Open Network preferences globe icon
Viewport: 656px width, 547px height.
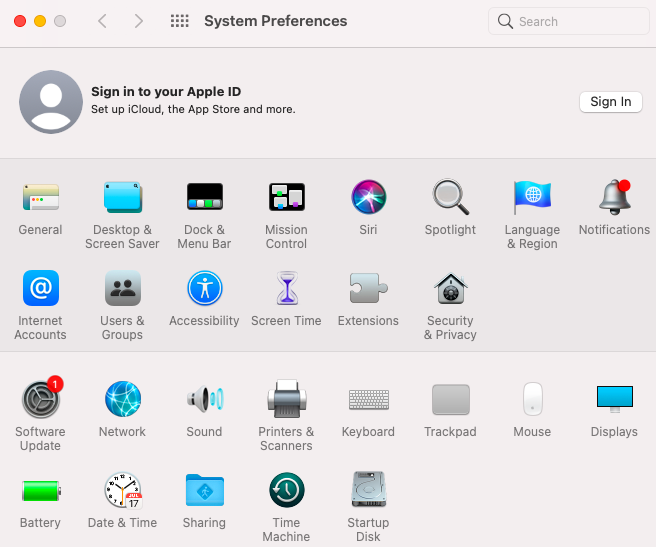123,399
